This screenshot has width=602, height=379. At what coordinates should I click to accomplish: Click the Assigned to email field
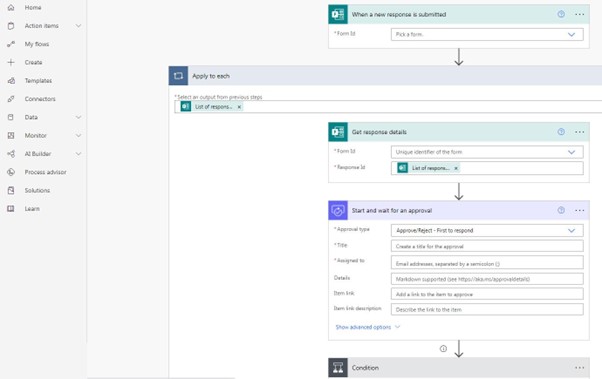tap(487, 263)
